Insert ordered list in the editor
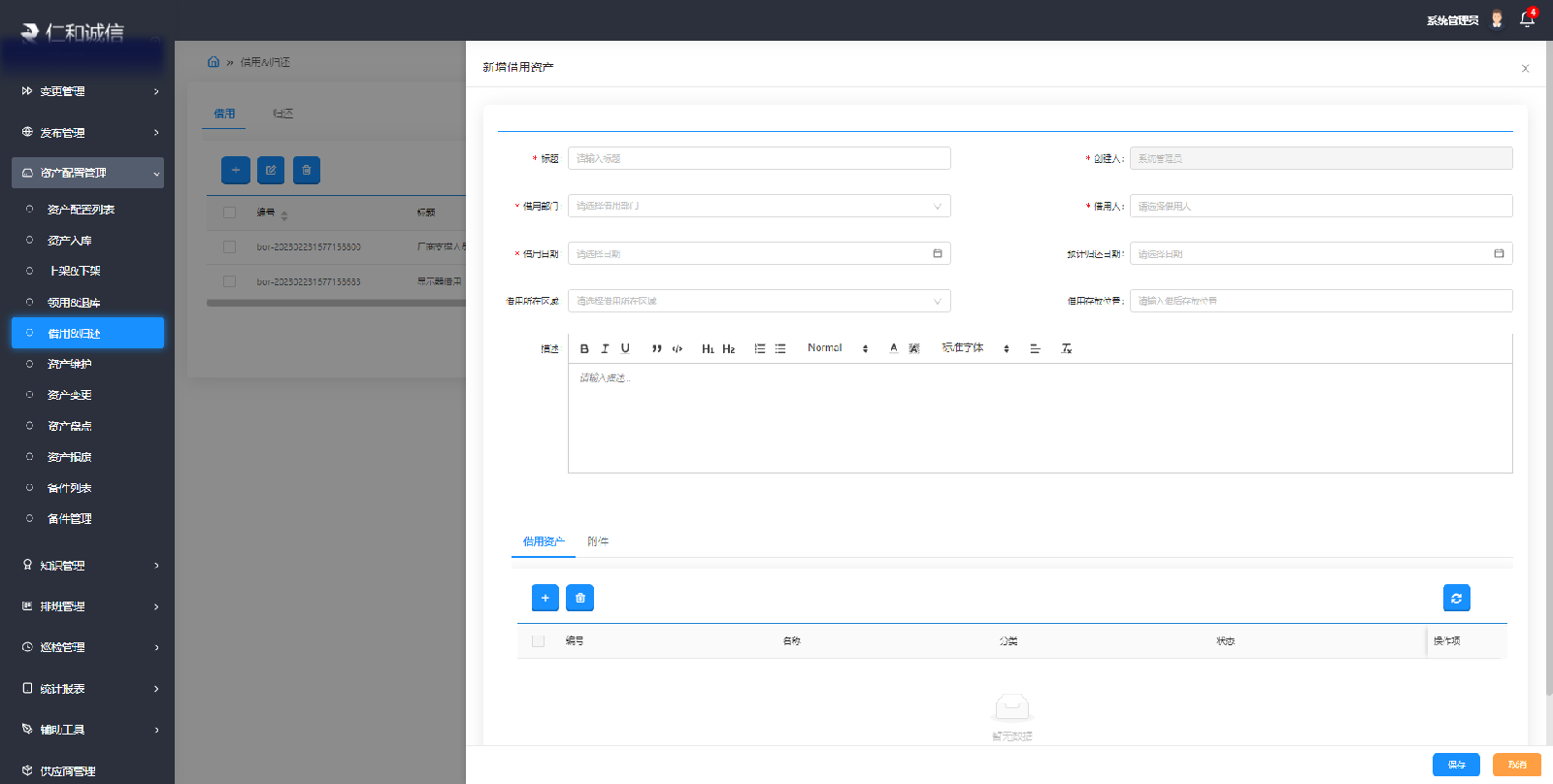 (x=760, y=348)
